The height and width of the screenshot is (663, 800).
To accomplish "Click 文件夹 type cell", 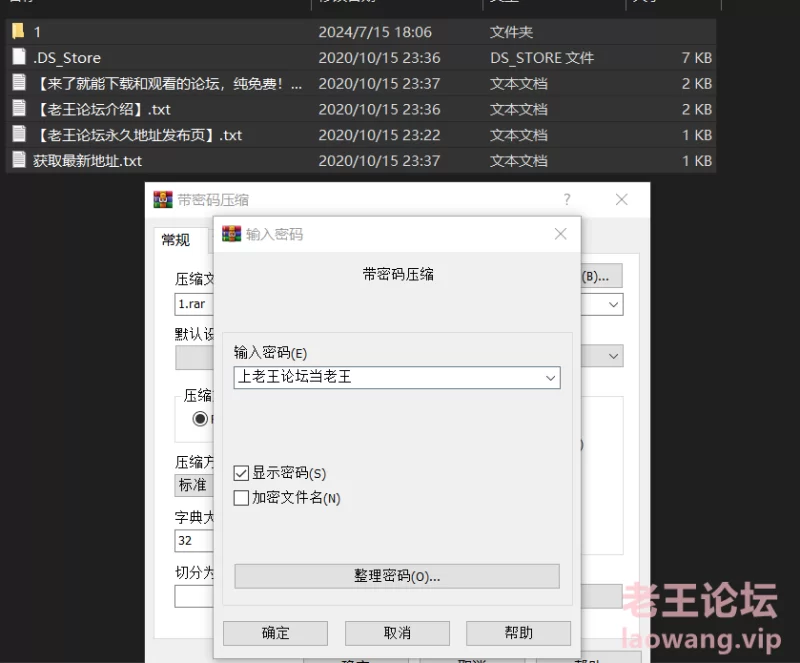I will pos(511,32).
